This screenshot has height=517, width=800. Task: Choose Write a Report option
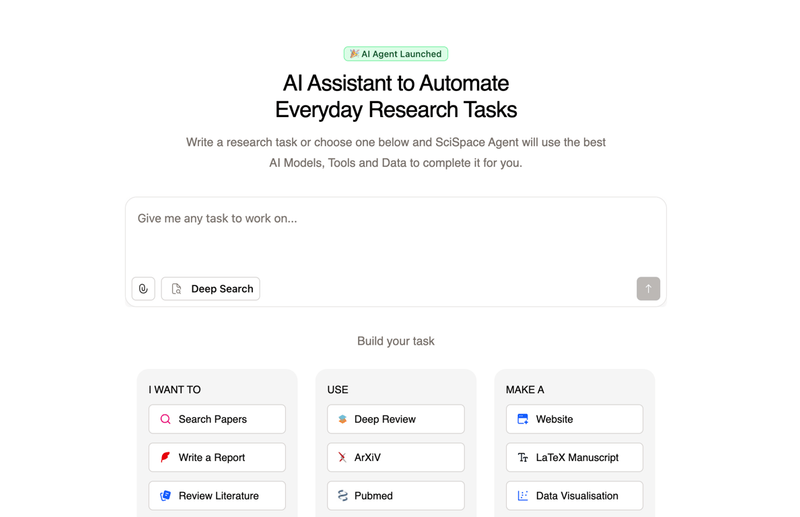coord(217,457)
